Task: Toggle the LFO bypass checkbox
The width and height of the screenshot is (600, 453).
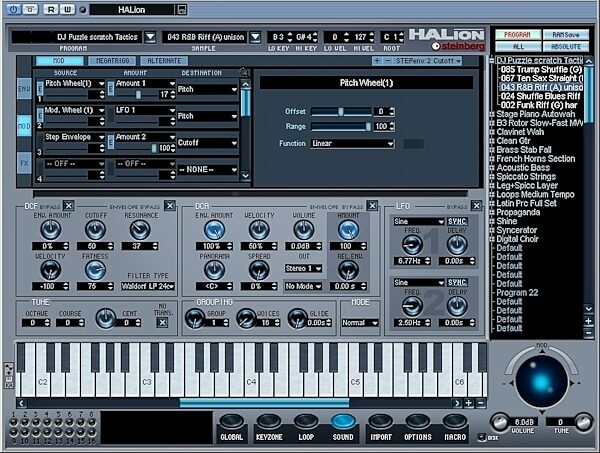Action: pyautogui.click(x=476, y=206)
